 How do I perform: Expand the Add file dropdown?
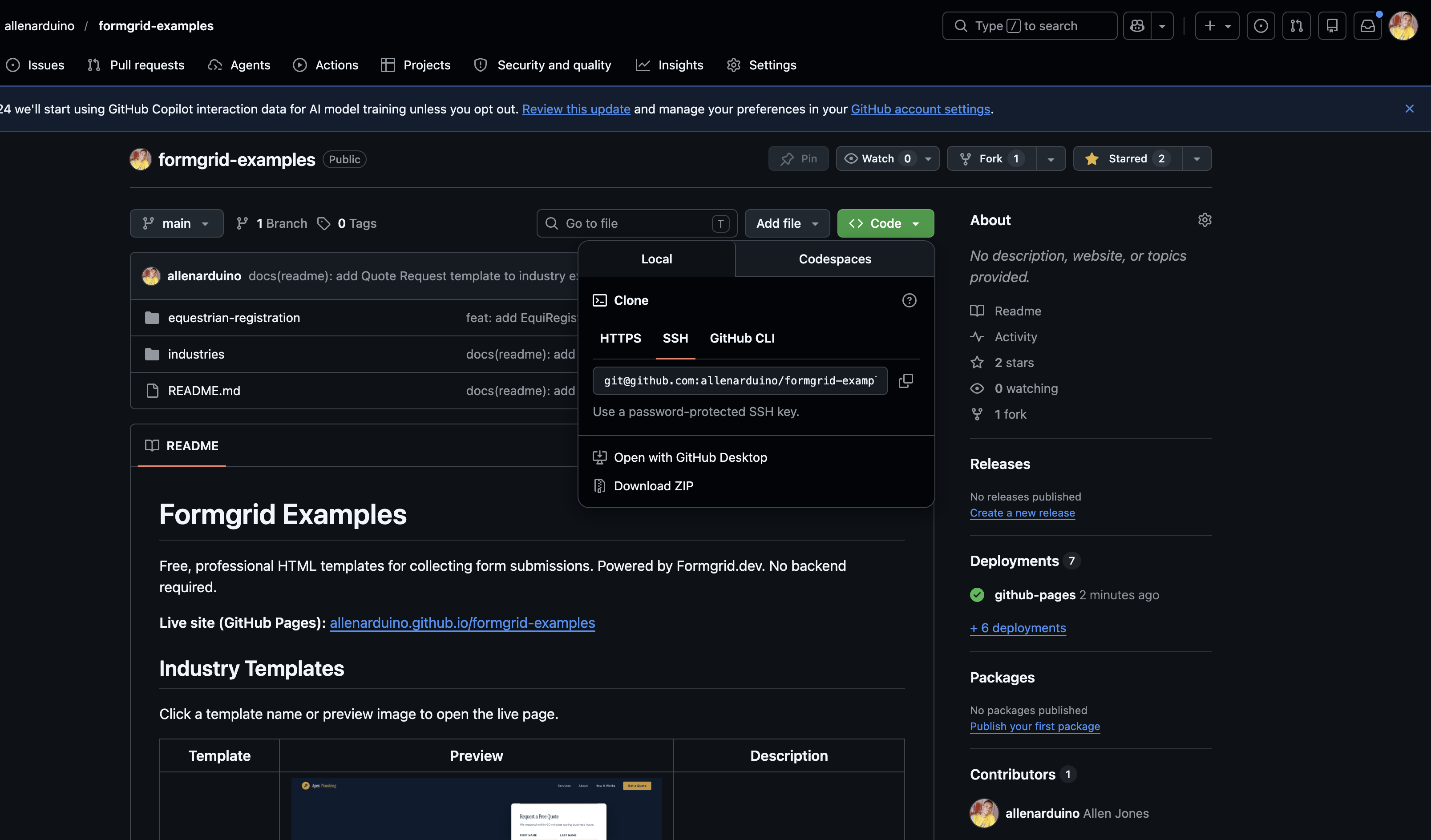point(787,224)
